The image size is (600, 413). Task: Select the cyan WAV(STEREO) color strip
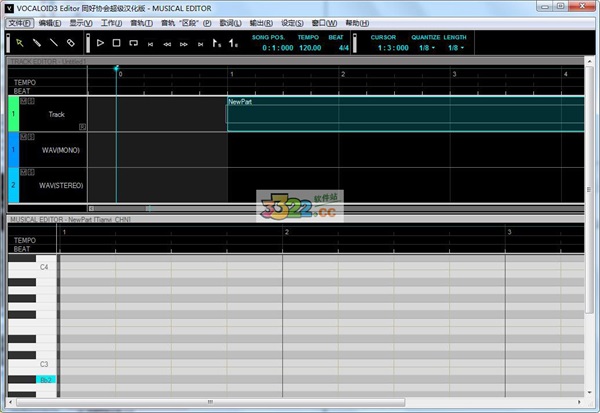(x=13, y=185)
